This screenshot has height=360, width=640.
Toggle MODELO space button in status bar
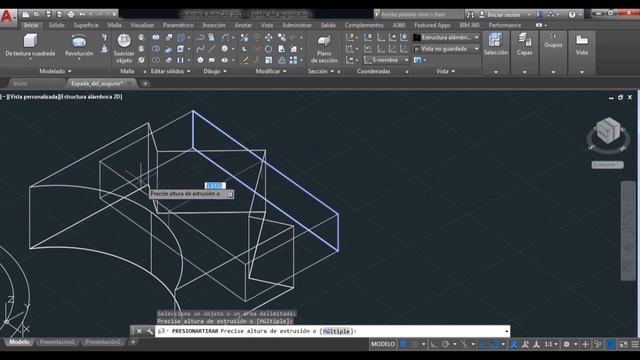pyautogui.click(x=382, y=344)
